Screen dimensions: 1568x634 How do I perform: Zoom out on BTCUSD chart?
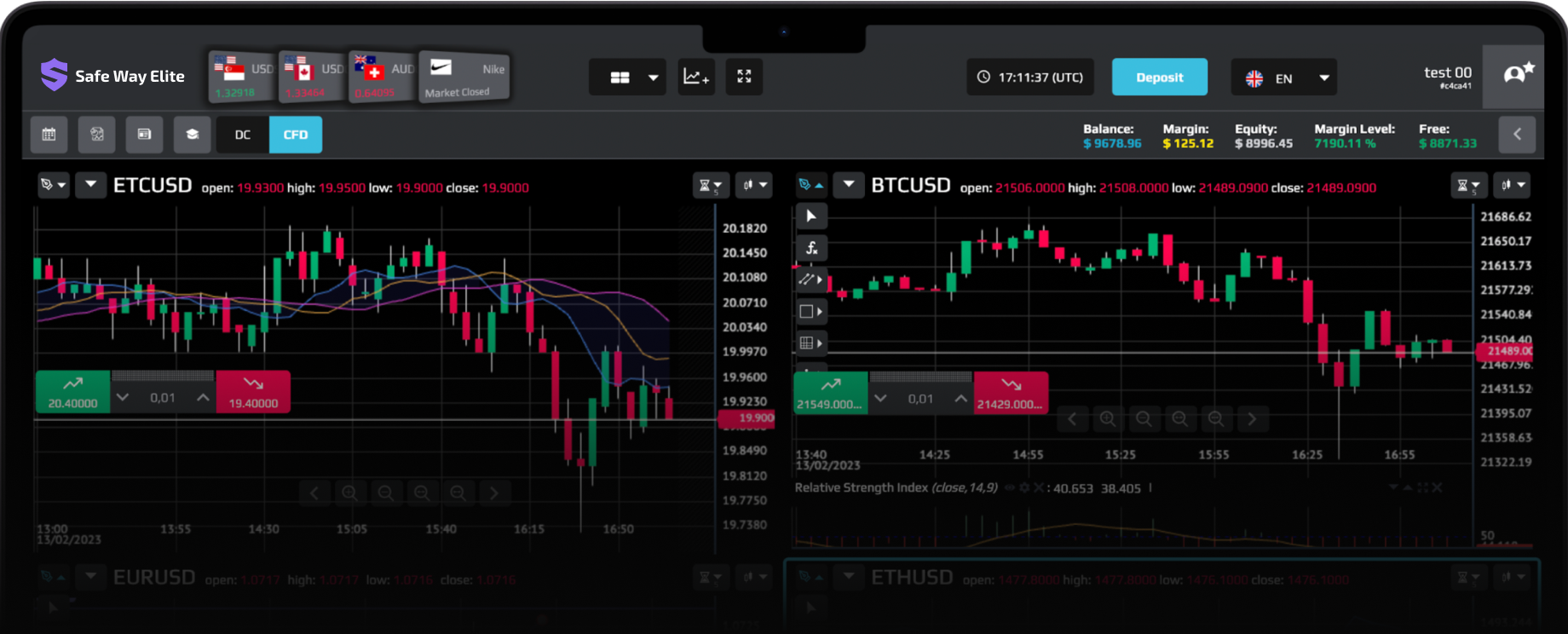1144,419
